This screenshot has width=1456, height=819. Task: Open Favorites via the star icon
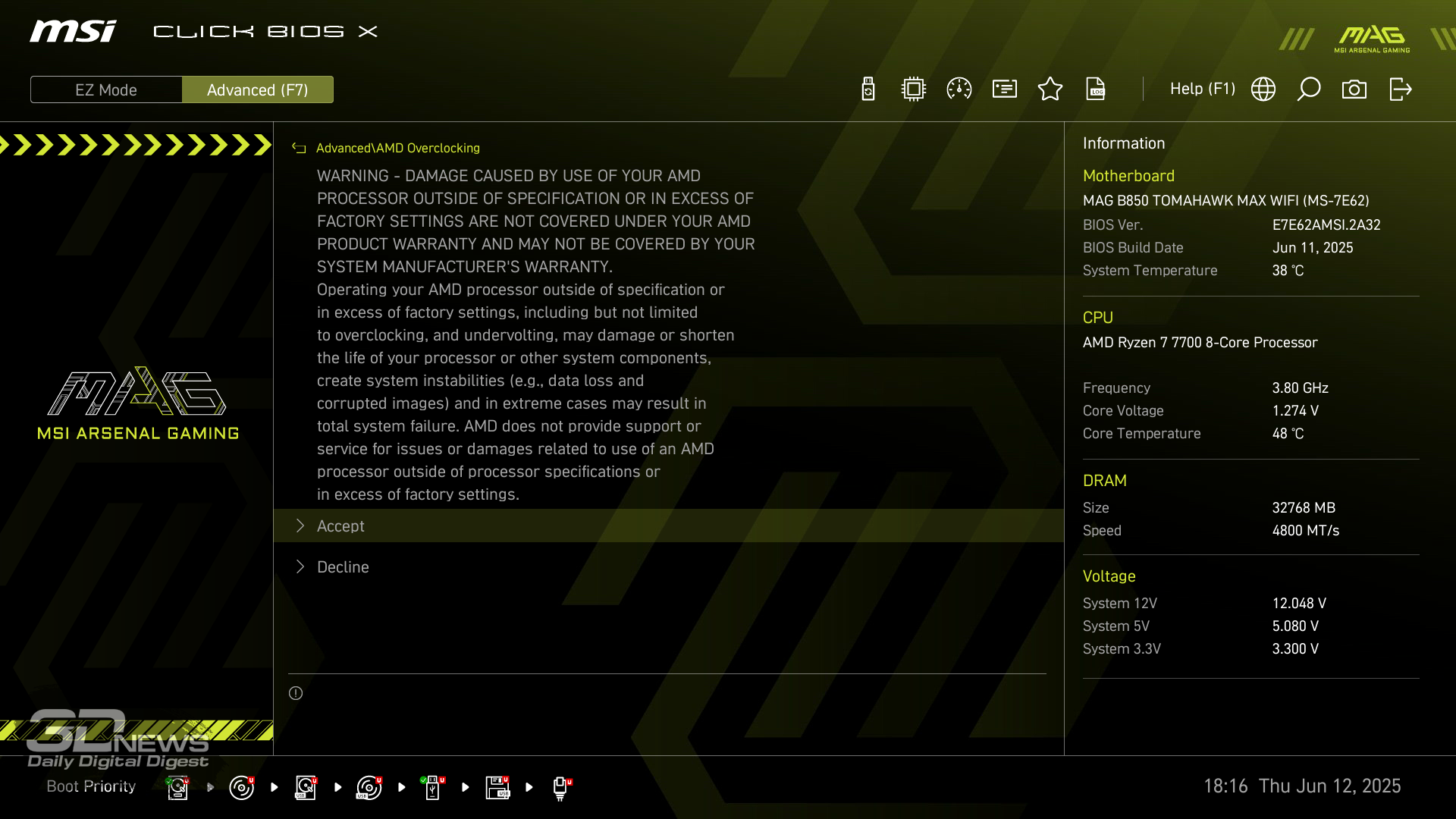1050,89
